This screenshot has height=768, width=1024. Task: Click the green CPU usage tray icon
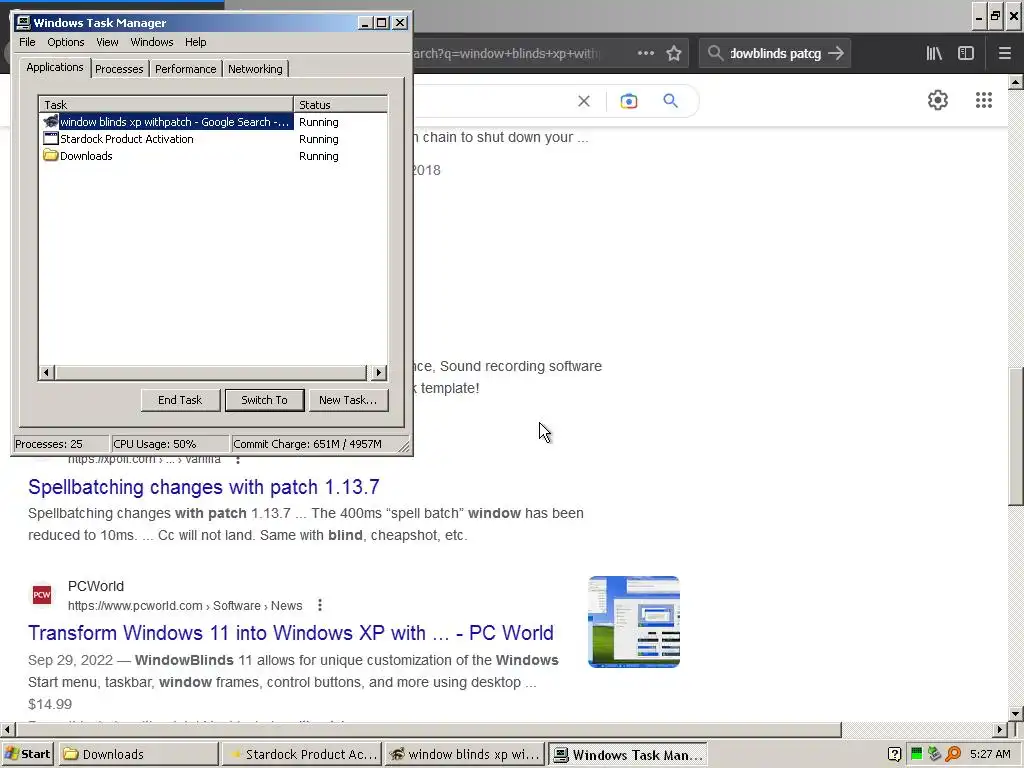click(x=916, y=754)
